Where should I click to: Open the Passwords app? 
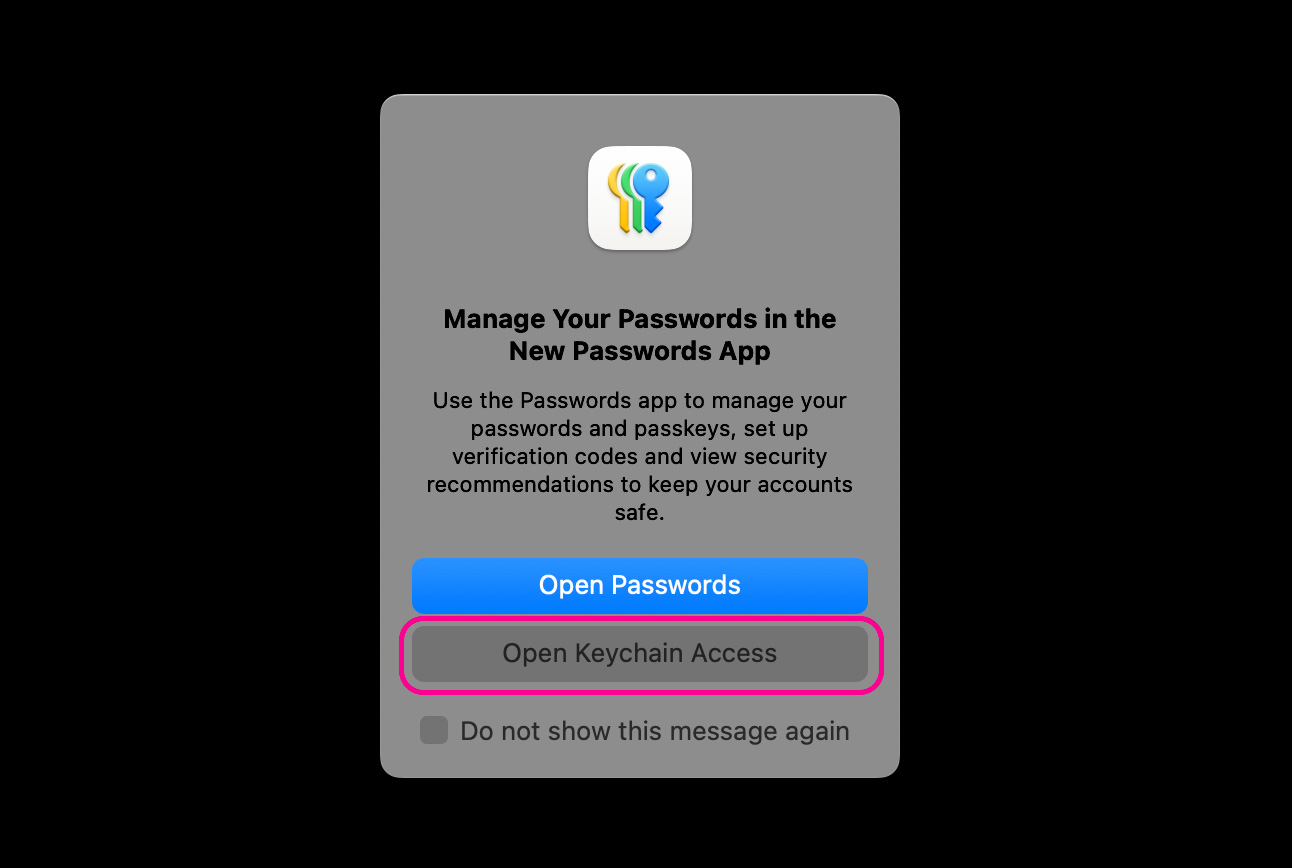click(x=640, y=585)
